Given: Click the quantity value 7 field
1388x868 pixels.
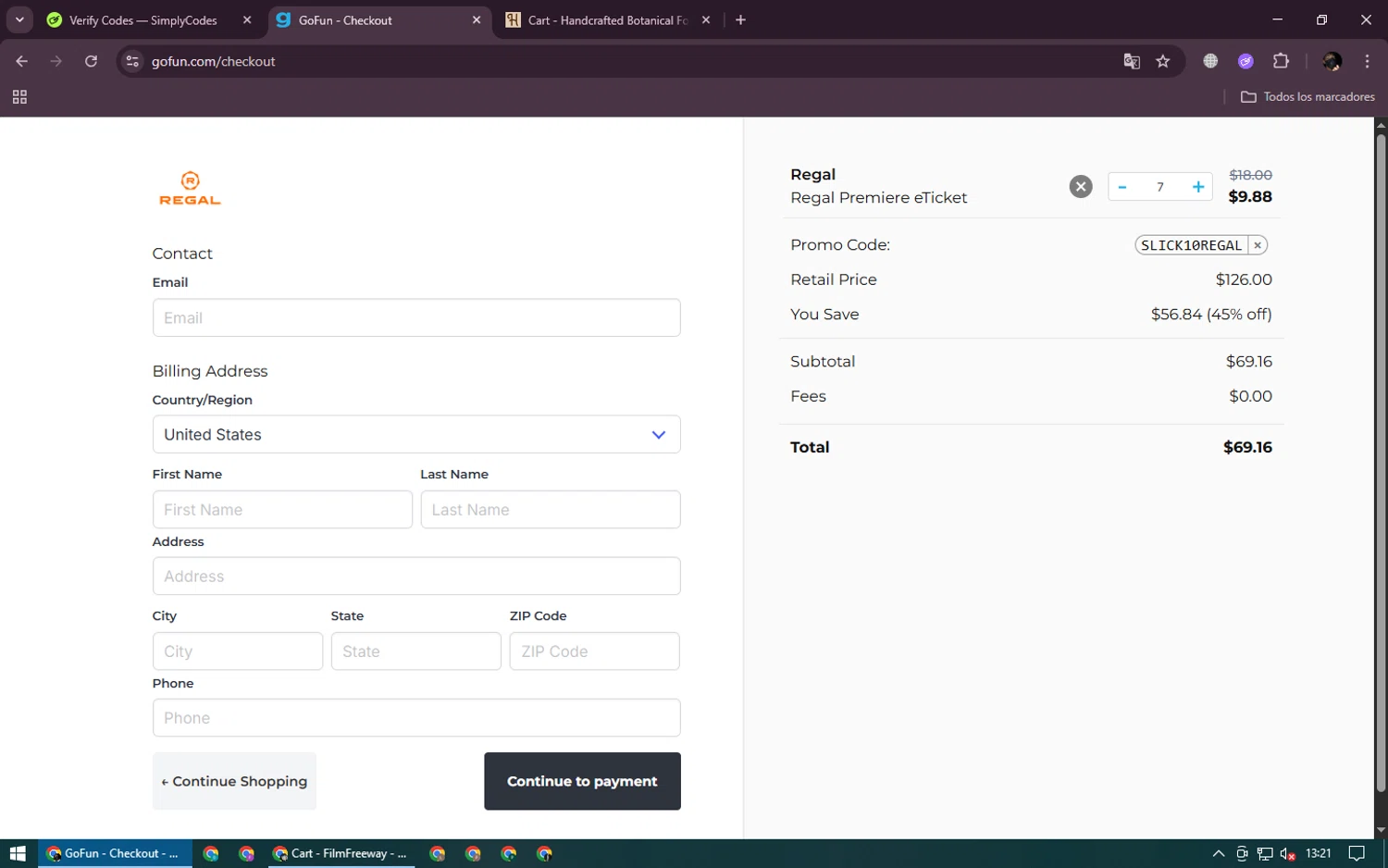Looking at the screenshot, I should click(x=1160, y=187).
